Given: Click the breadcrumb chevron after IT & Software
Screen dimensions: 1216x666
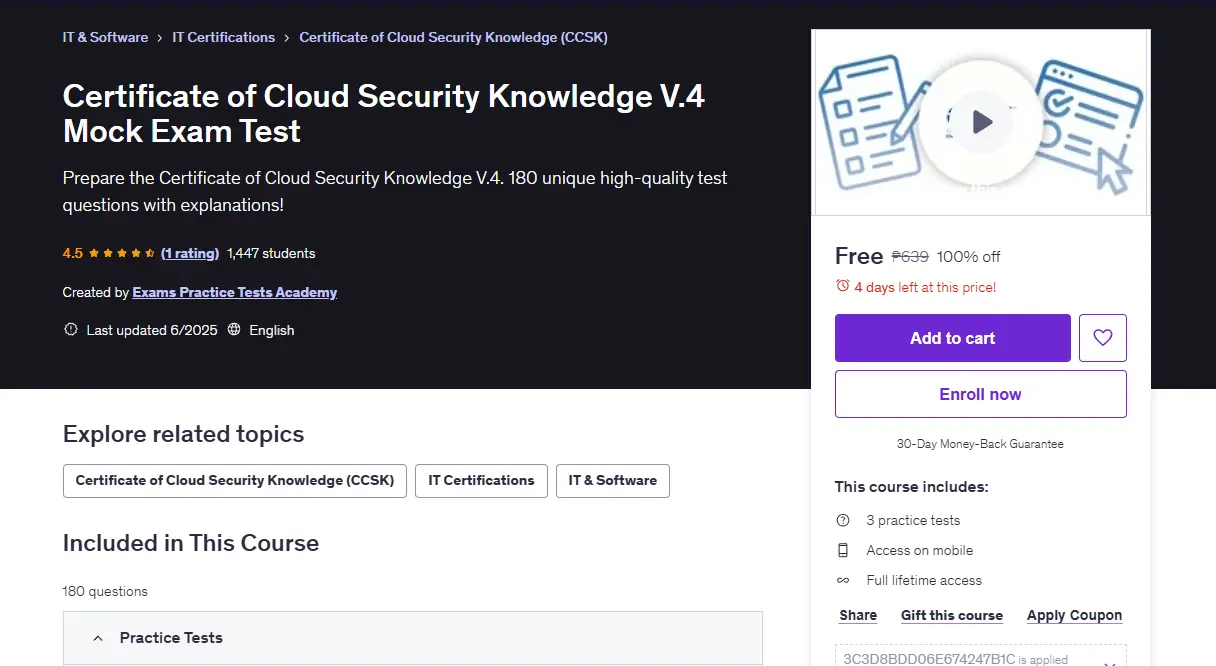Looking at the screenshot, I should click(x=160, y=37).
